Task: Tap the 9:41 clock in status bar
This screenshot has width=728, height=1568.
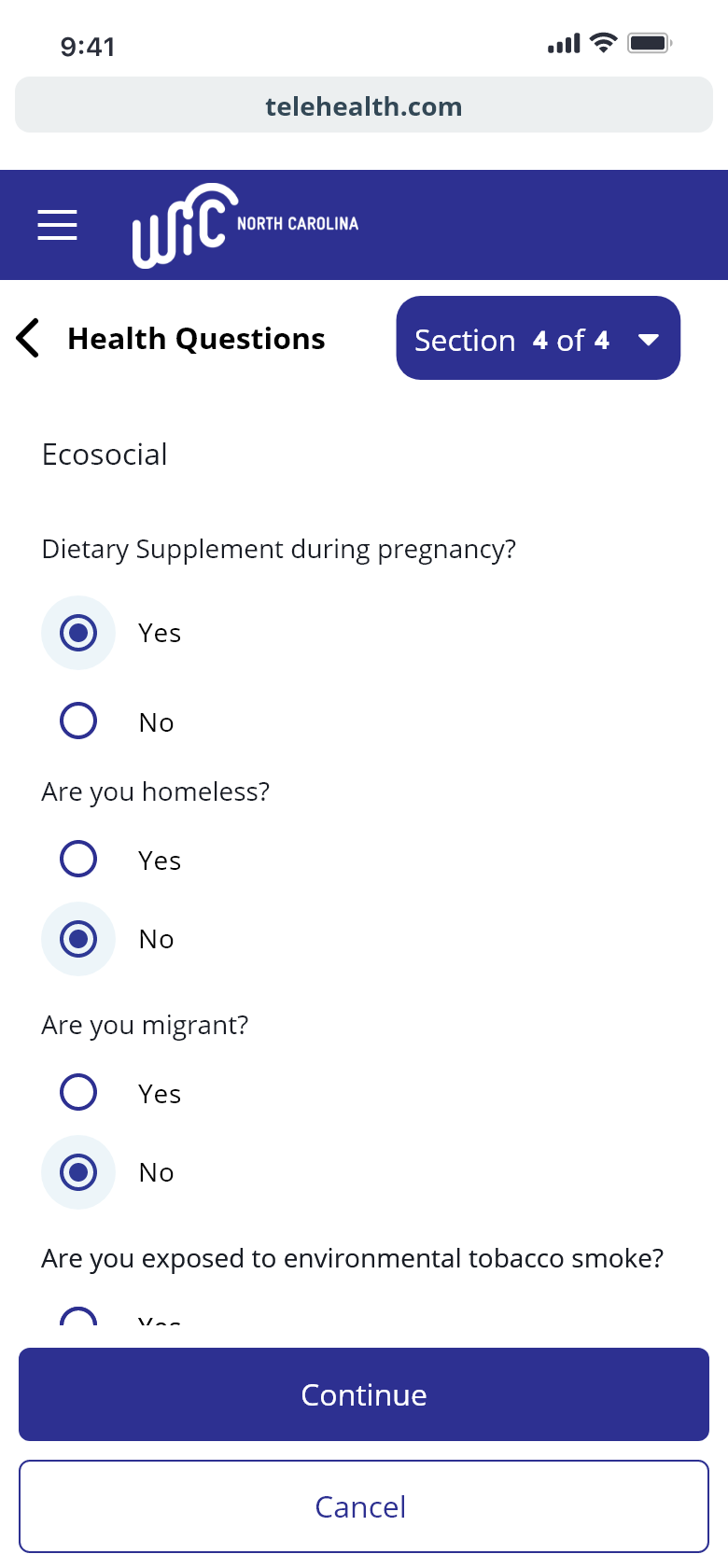Action: click(88, 47)
